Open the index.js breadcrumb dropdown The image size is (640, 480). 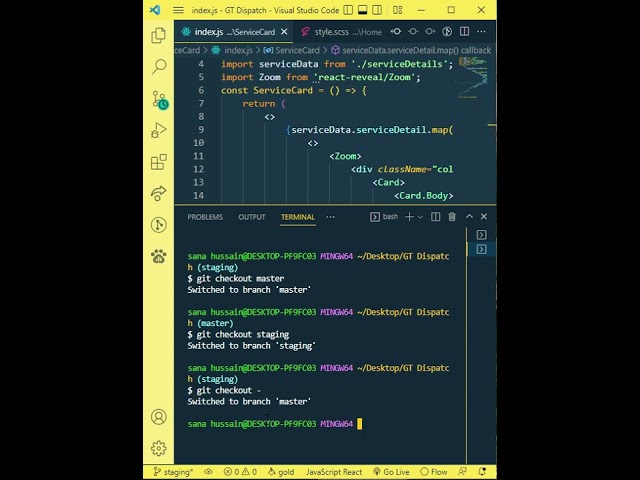click(232, 50)
